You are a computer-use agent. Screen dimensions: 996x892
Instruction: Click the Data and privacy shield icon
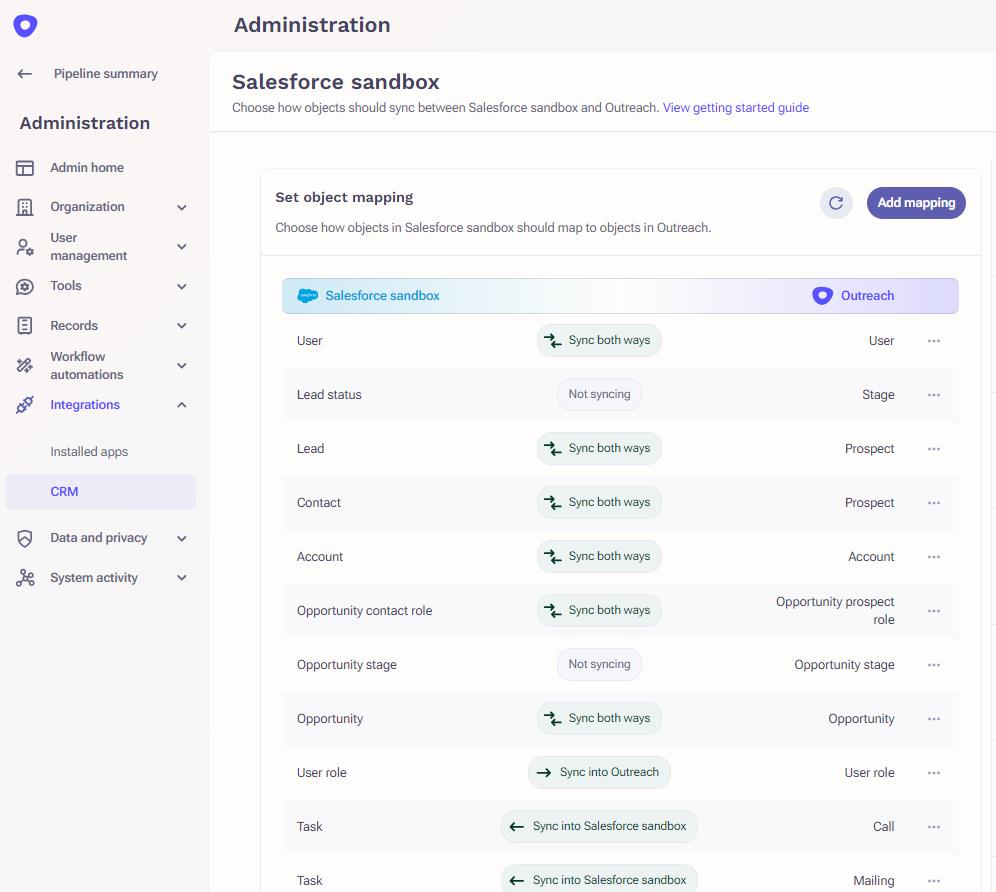(x=25, y=538)
